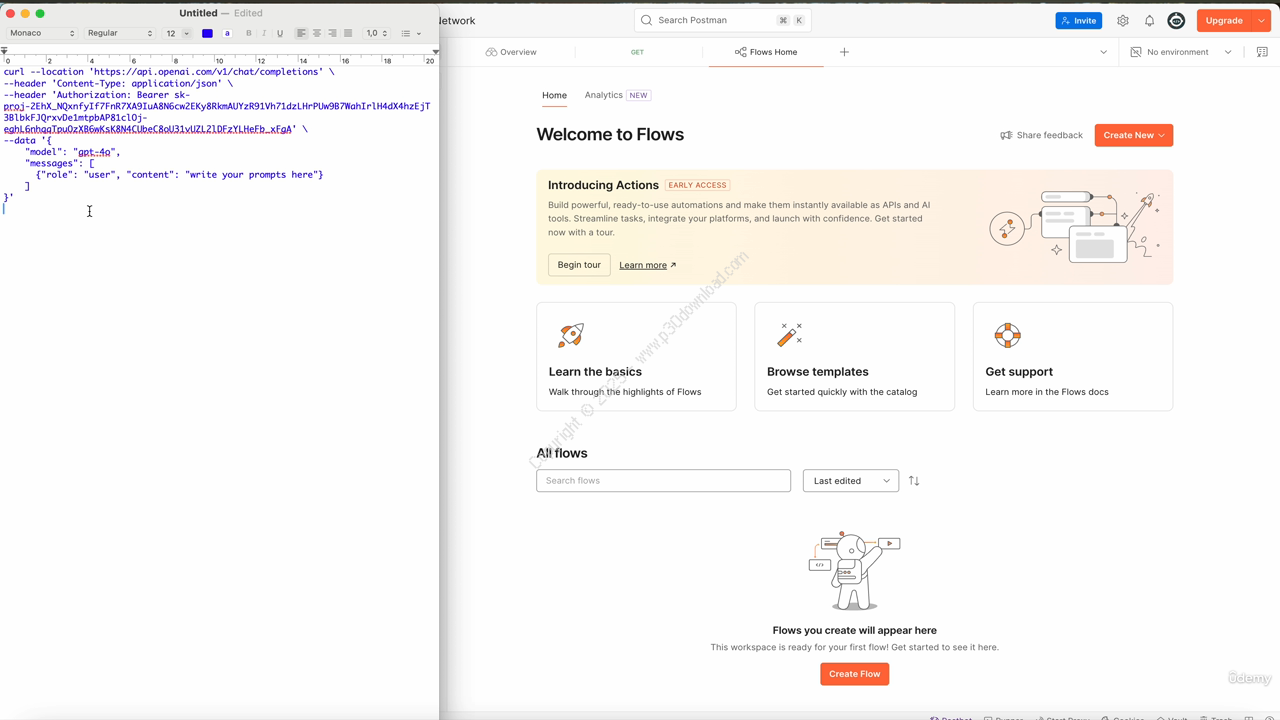1280x720 pixels.
Task: Open the right sidebar panel icon
Action: pos(1262,52)
